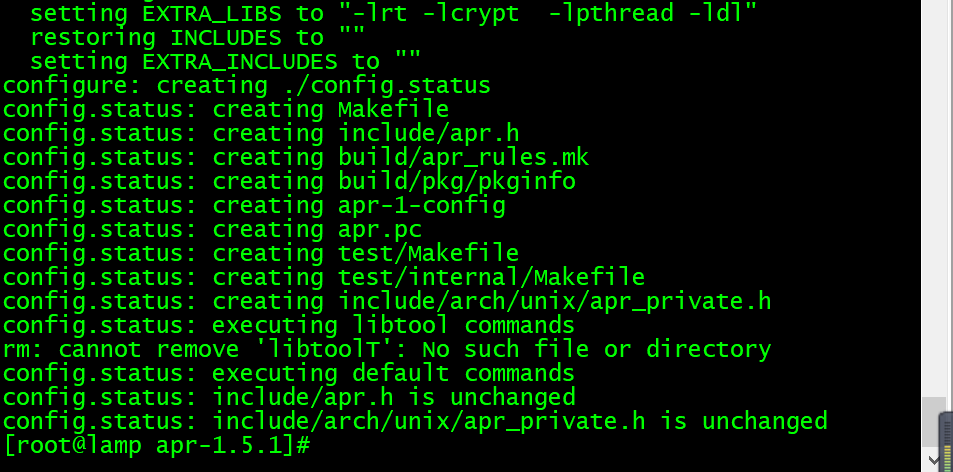953x472 pixels.
Task: Click the 'setting EXTRA_LIBS' output line
Action: click(x=393, y=13)
